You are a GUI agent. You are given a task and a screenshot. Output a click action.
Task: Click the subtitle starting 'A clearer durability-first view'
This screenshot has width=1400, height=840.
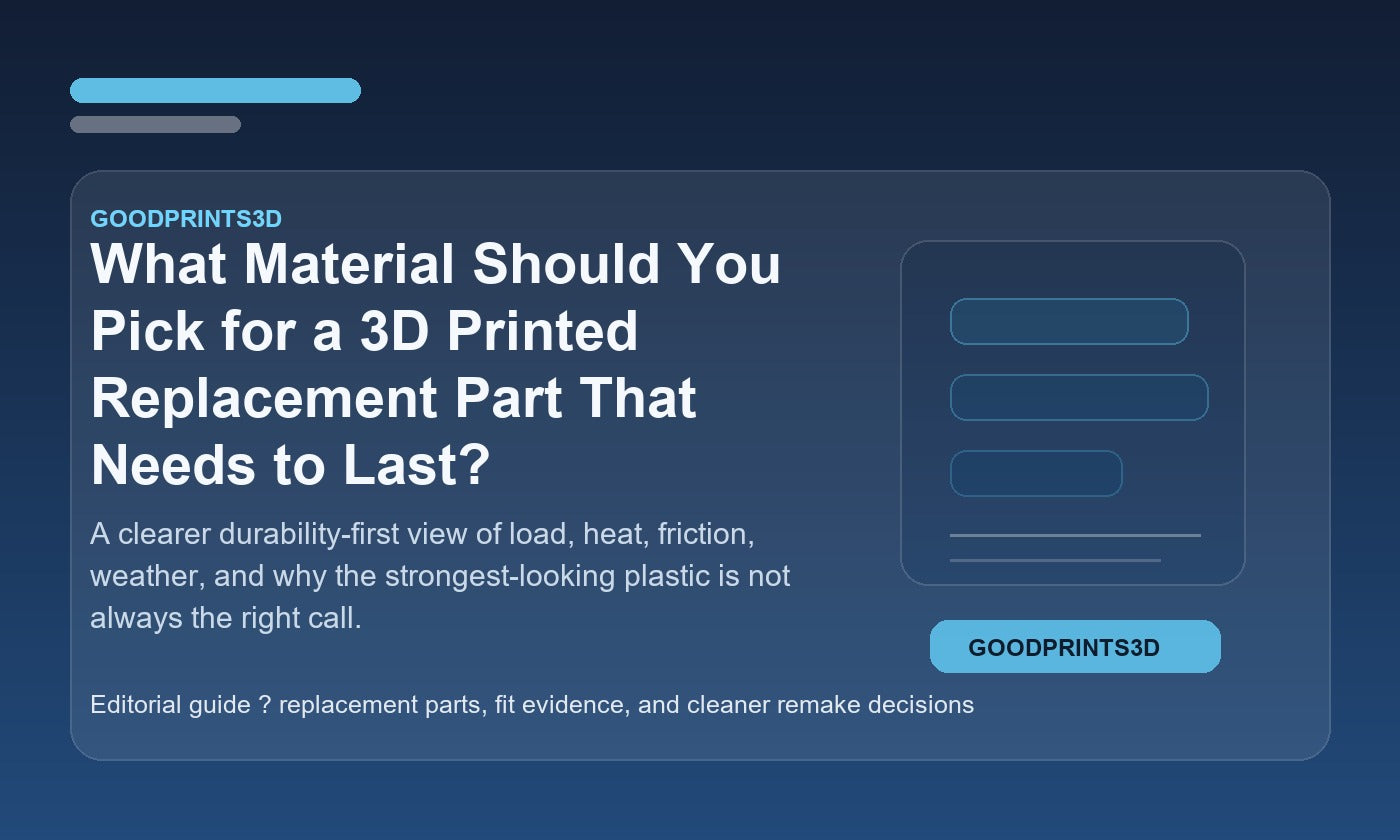pyautogui.click(x=440, y=576)
